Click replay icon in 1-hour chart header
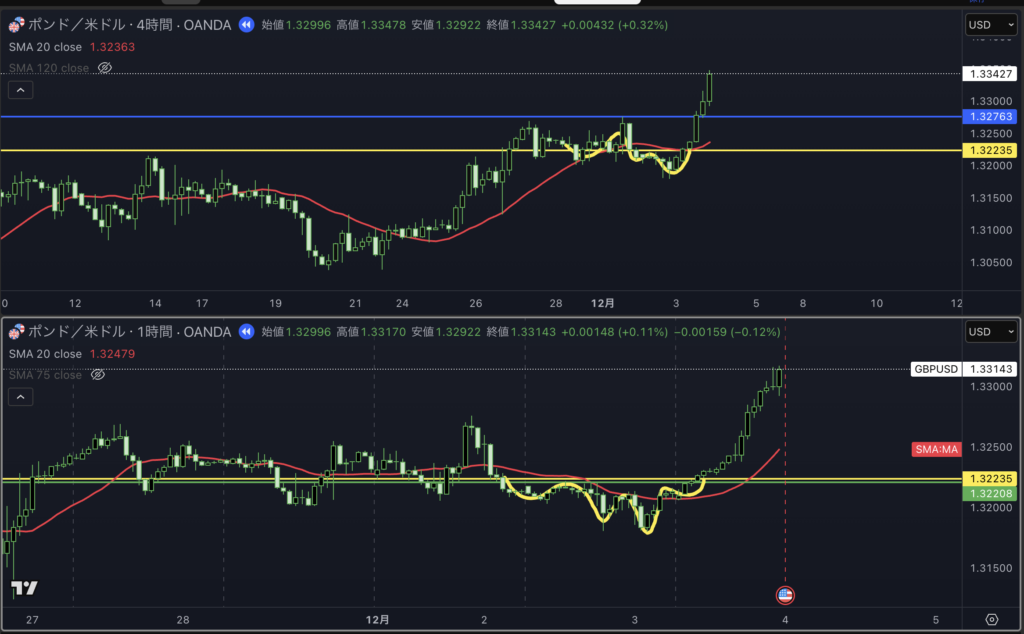This screenshot has height=634, width=1024. [x=246, y=331]
